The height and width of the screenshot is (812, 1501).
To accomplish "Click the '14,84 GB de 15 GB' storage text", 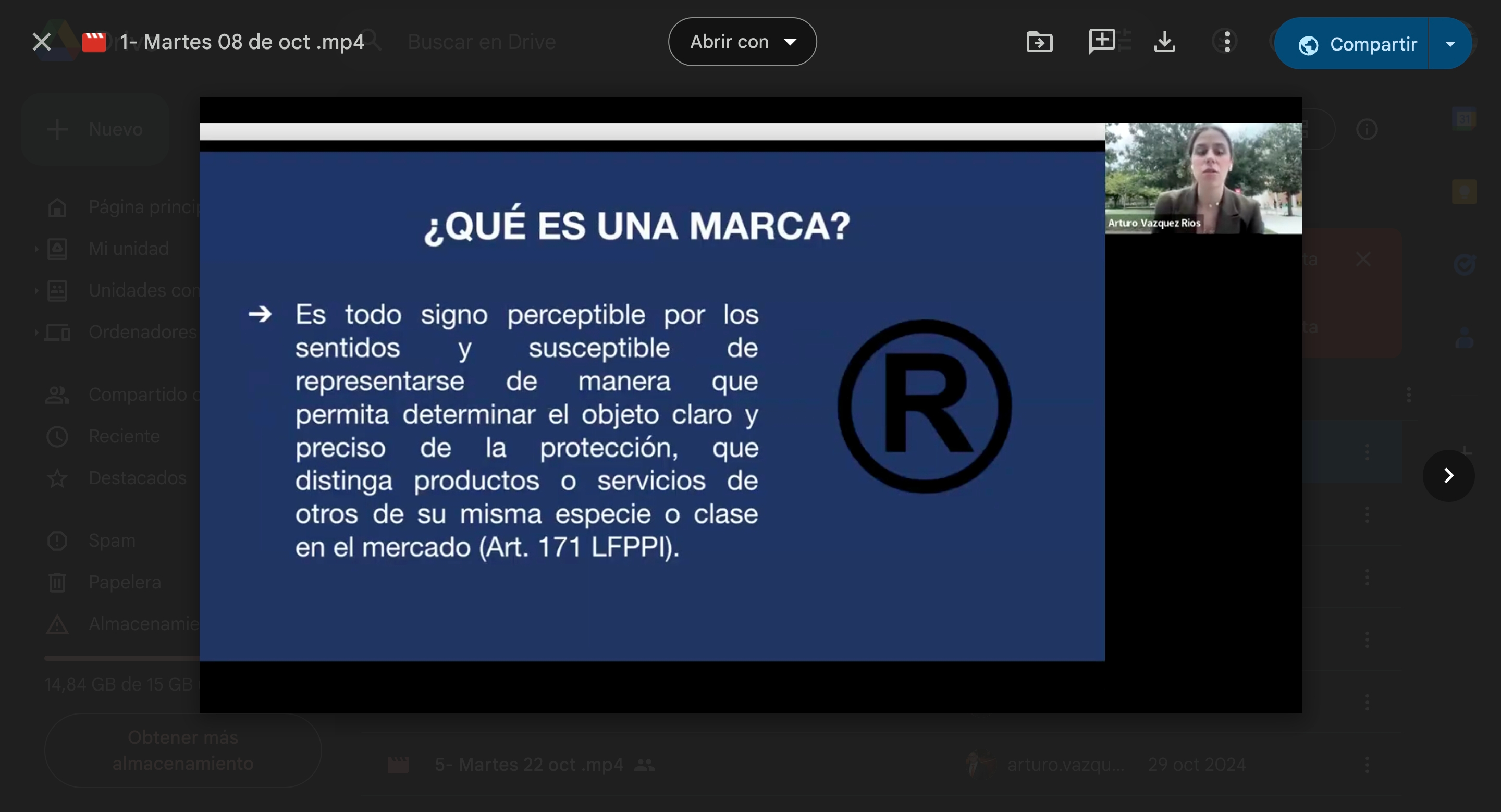I will coord(119,684).
